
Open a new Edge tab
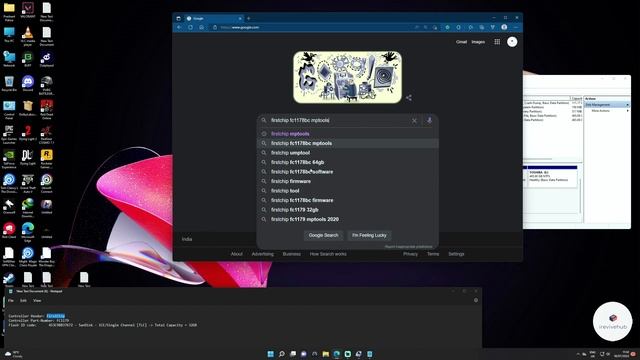tap(248, 18)
